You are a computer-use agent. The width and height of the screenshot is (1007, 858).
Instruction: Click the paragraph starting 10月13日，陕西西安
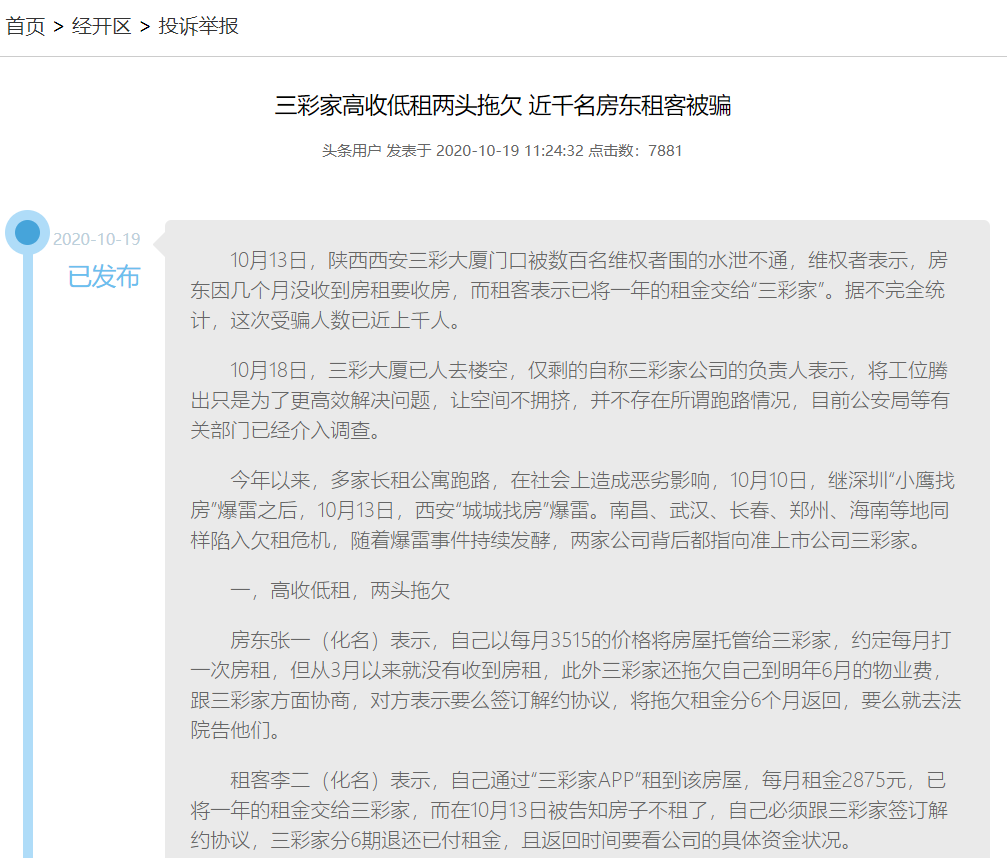click(569, 290)
